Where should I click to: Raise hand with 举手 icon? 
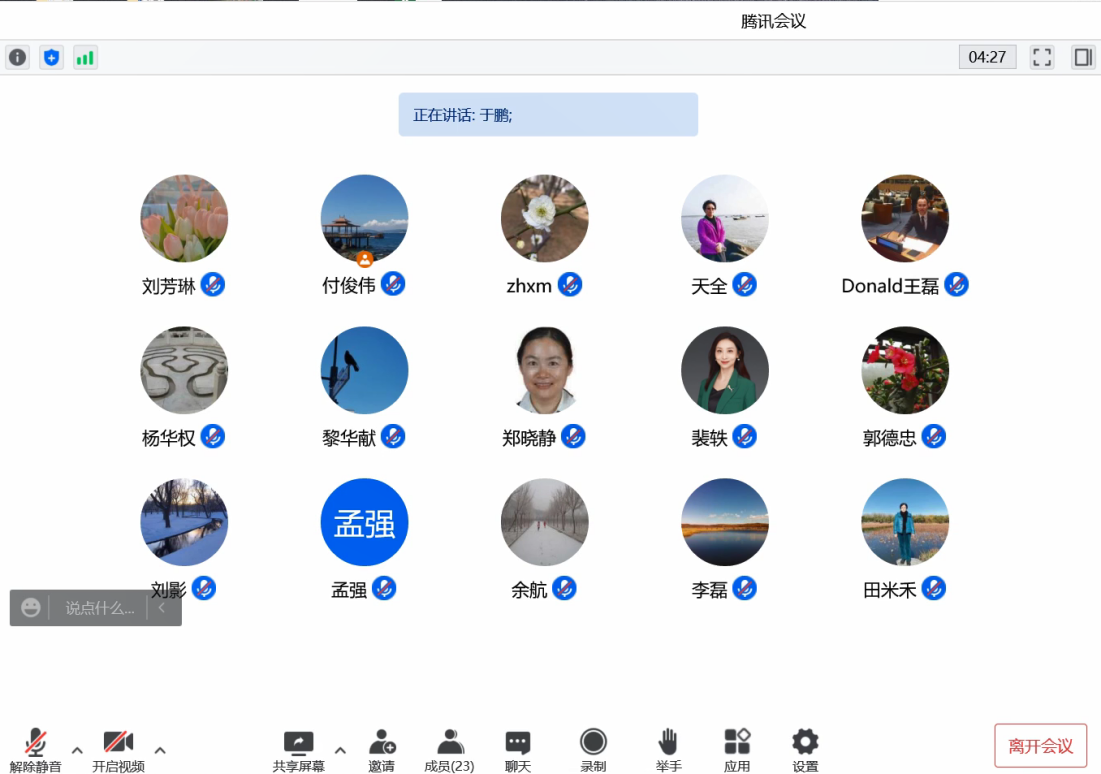(668, 749)
